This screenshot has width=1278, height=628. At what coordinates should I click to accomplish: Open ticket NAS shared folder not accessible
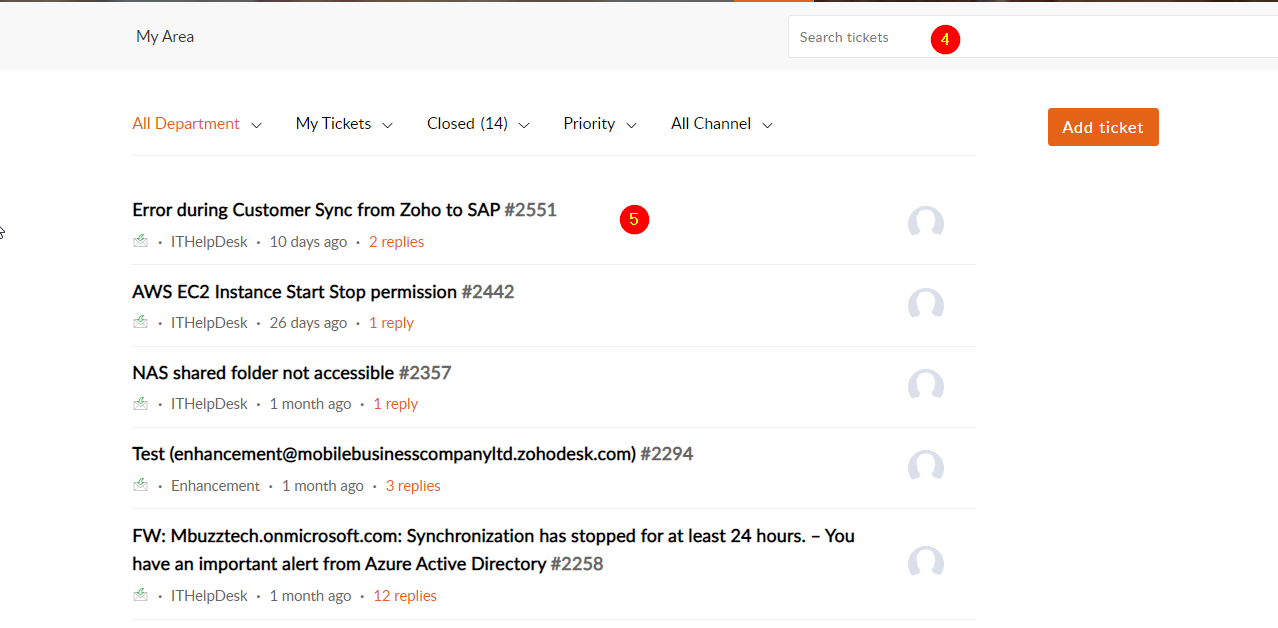[x=292, y=373]
